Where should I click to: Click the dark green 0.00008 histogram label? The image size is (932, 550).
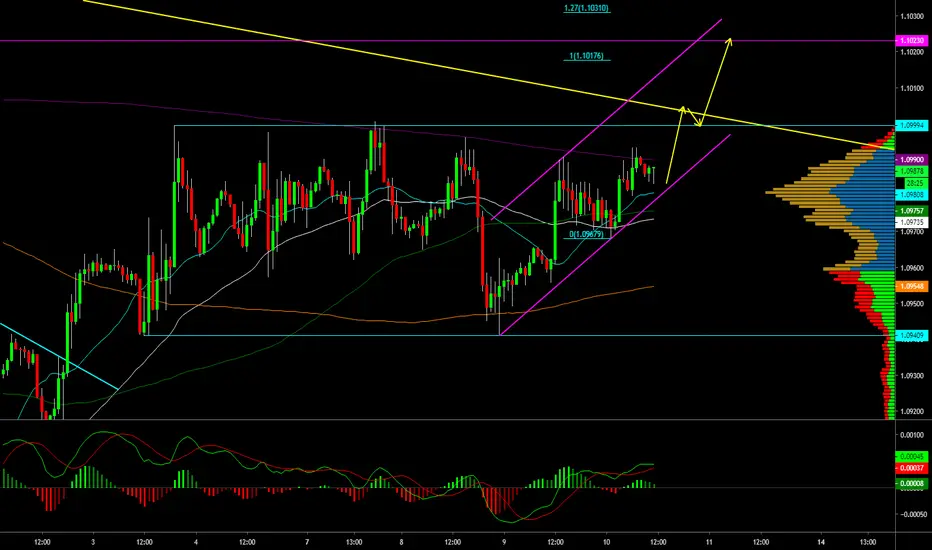click(x=911, y=483)
